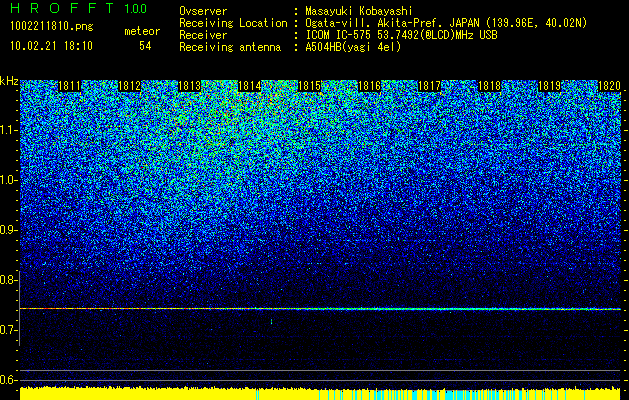This screenshot has width=629, height=400.
Task: Click time marker 1817
Action: (x=429, y=86)
